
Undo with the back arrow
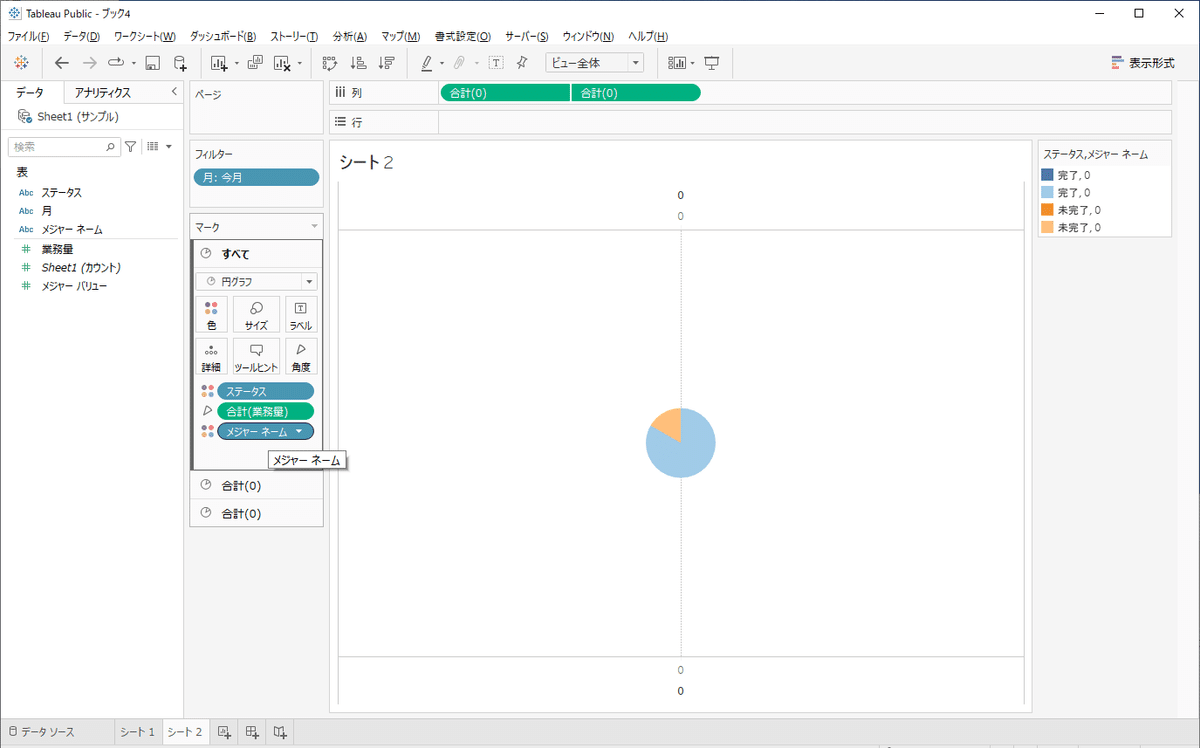point(62,63)
